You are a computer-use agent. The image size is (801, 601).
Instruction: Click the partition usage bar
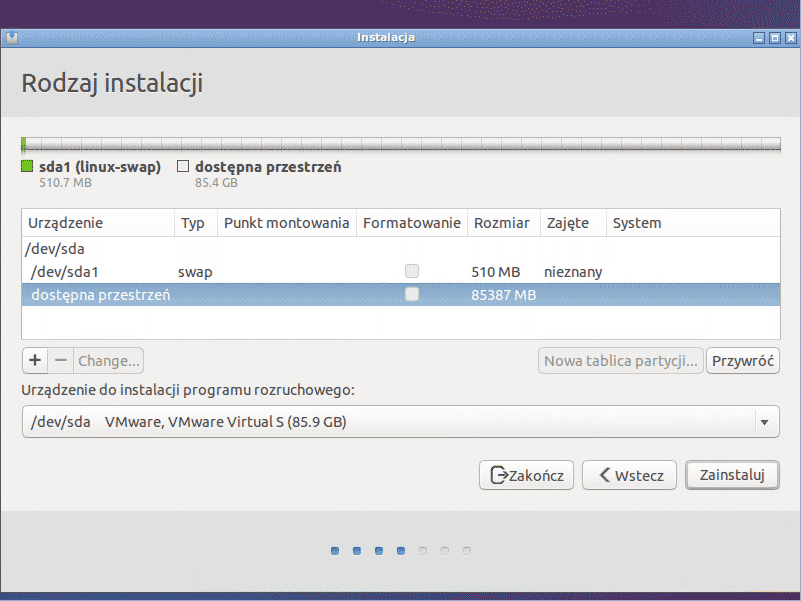click(x=400, y=145)
